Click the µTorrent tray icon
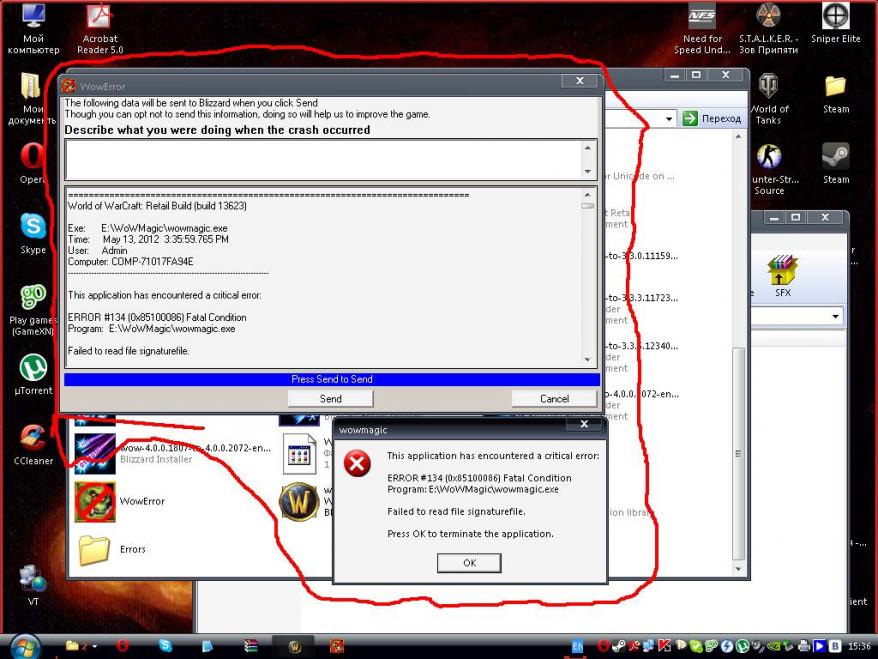This screenshot has width=878, height=659. pyautogui.click(x=742, y=646)
